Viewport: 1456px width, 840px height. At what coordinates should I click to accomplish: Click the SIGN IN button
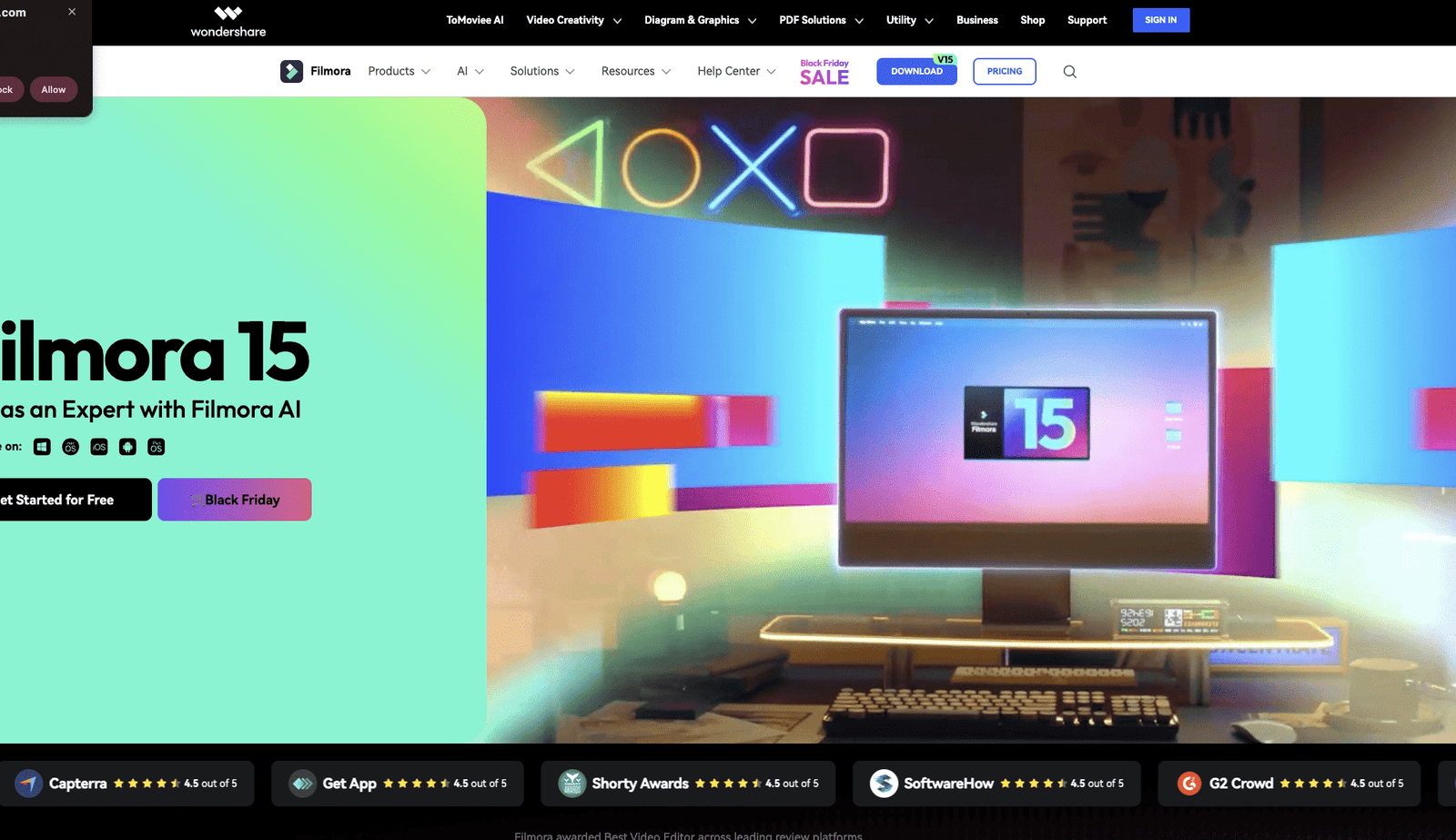click(x=1161, y=20)
